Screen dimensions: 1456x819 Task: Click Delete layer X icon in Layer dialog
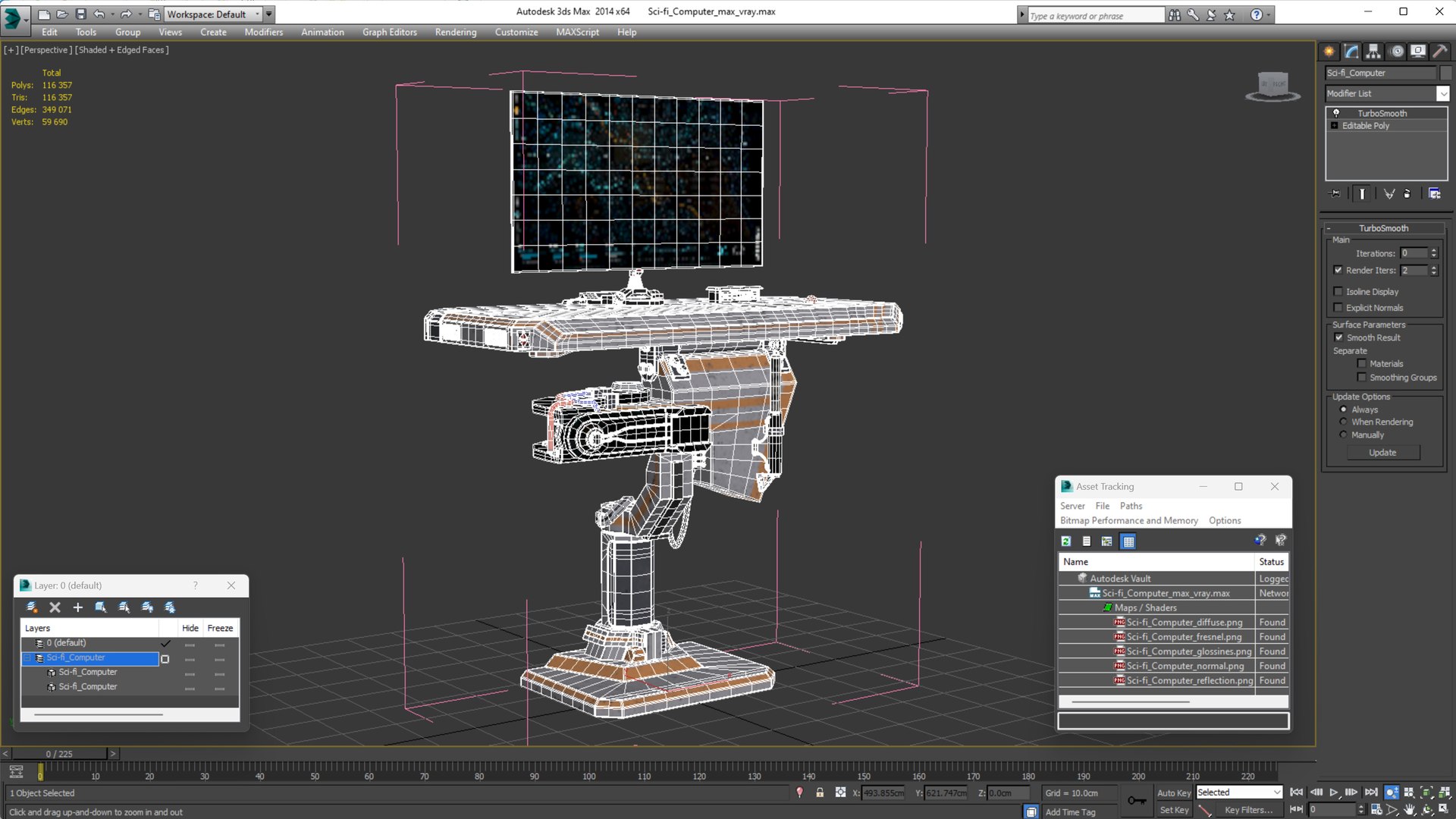point(55,607)
